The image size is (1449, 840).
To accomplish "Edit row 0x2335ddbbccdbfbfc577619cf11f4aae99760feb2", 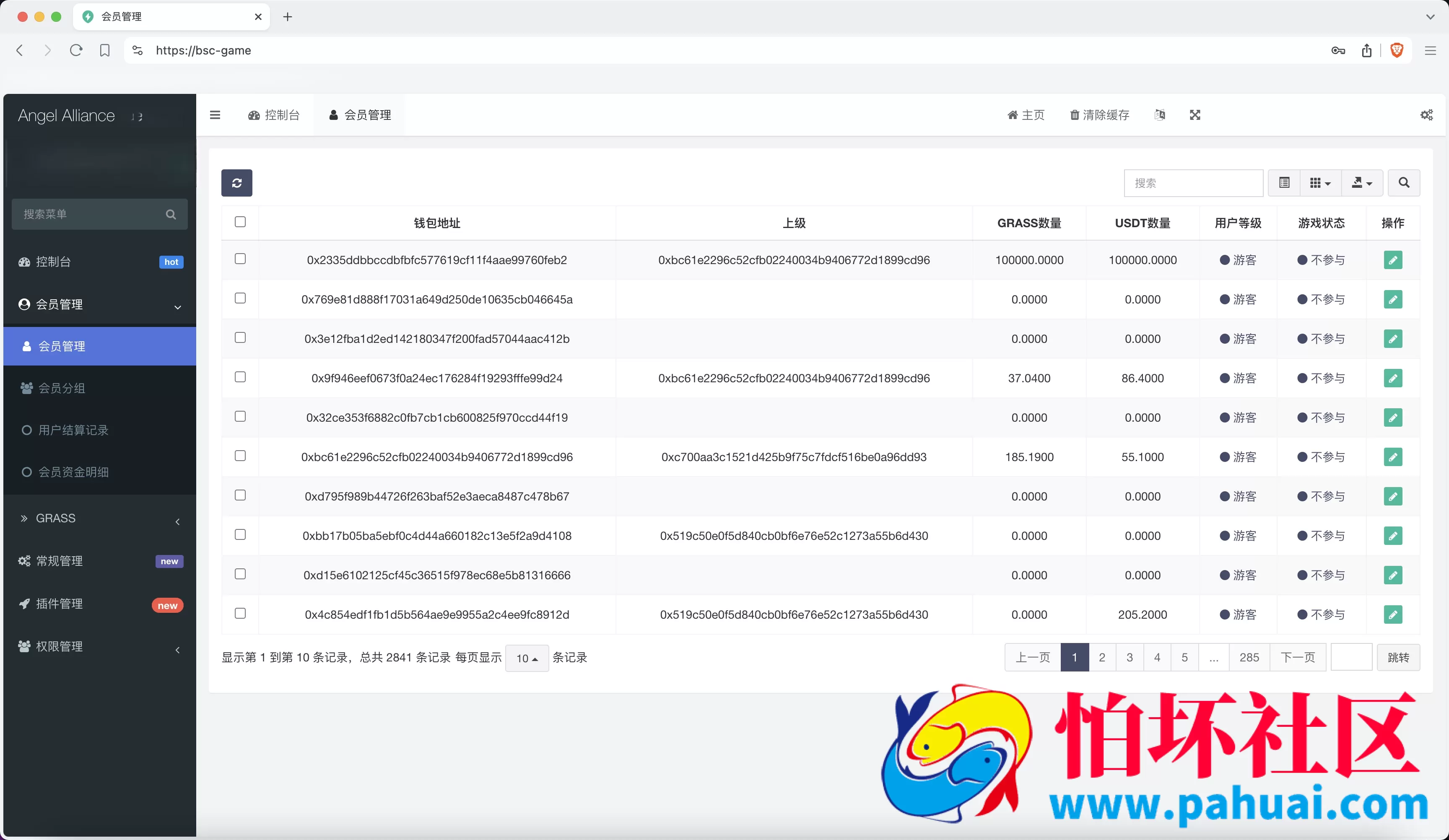I will pyautogui.click(x=1393, y=260).
